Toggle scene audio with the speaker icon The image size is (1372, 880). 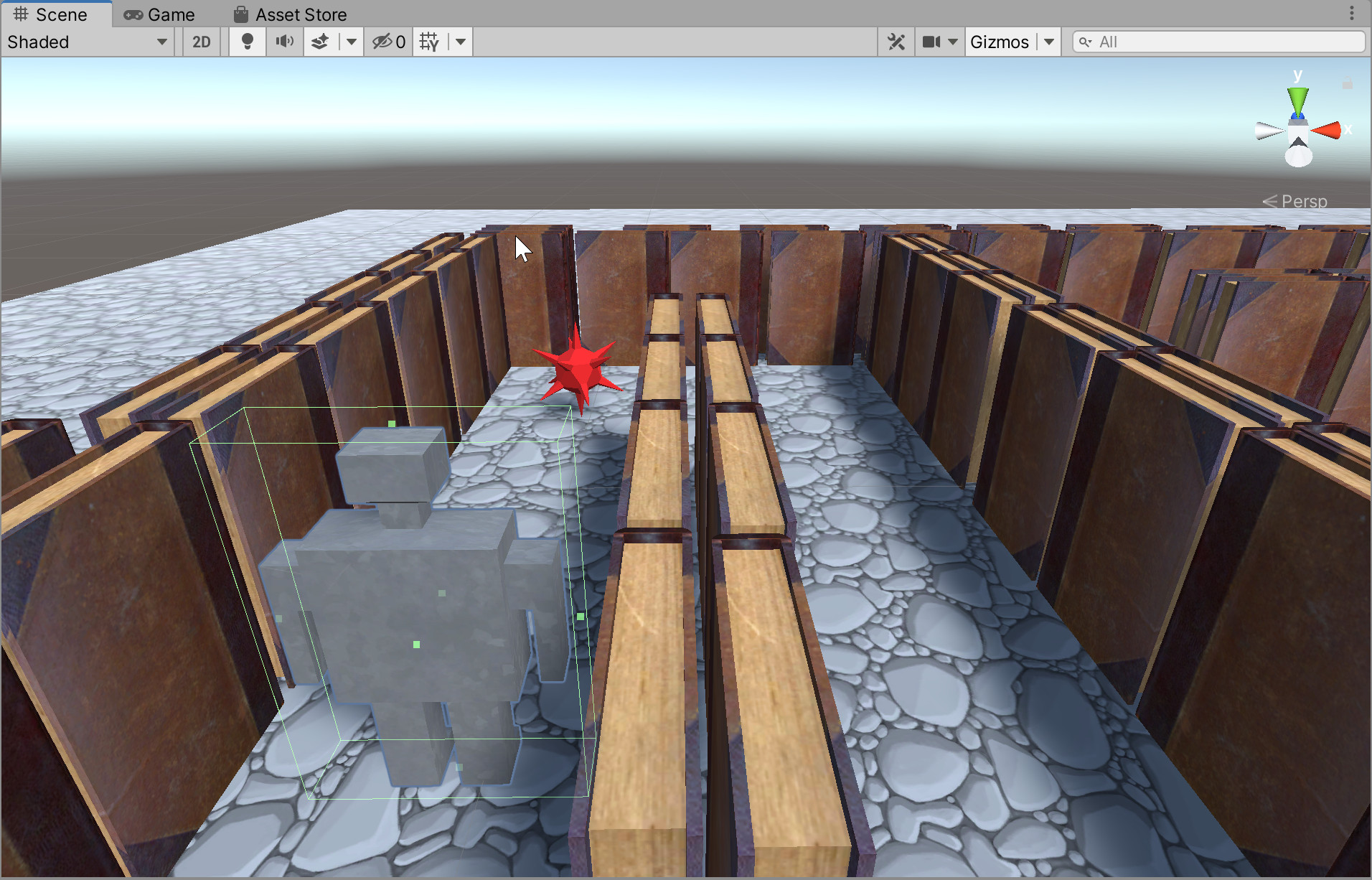coord(284,42)
